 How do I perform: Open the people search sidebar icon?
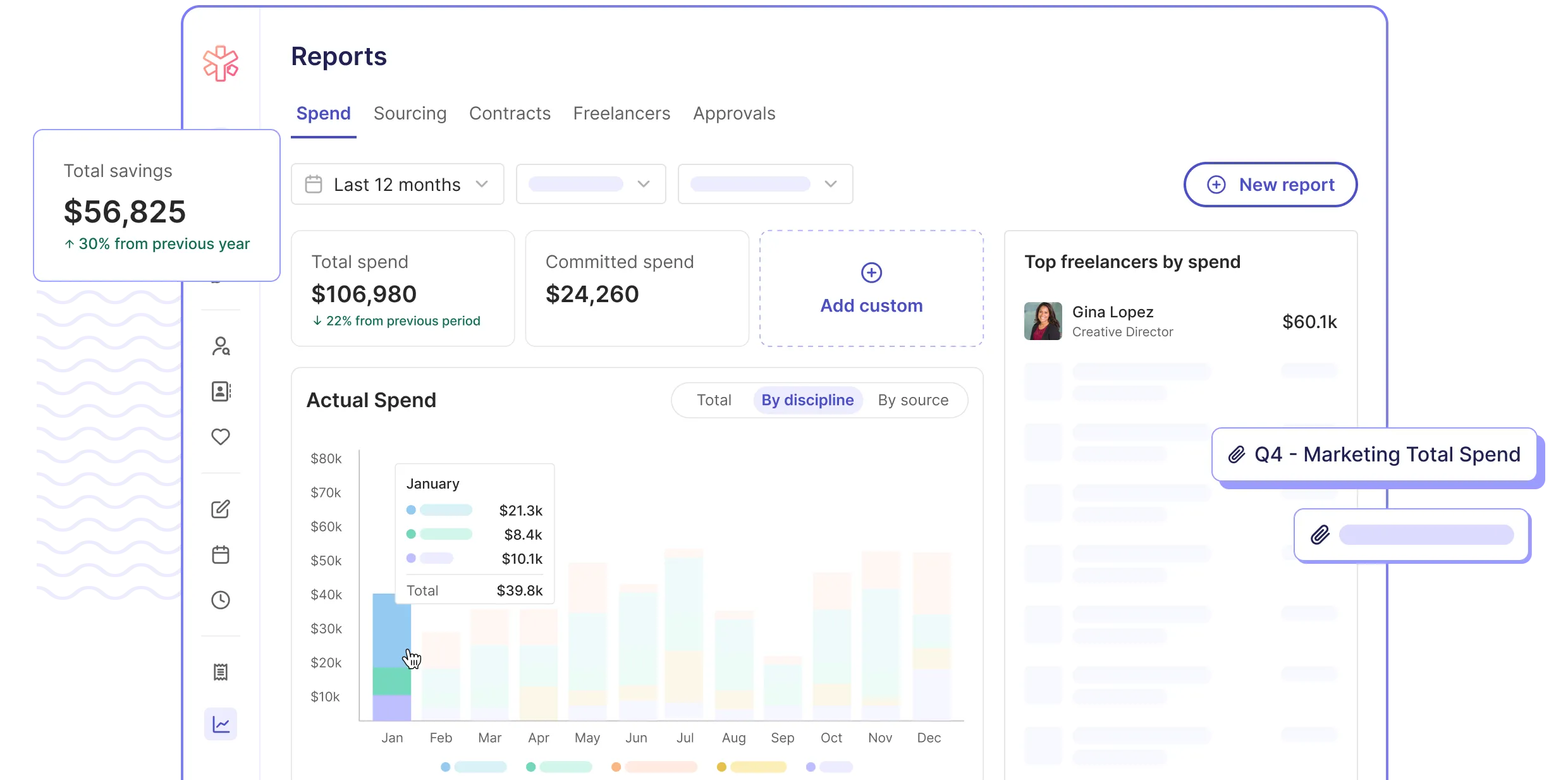click(221, 346)
